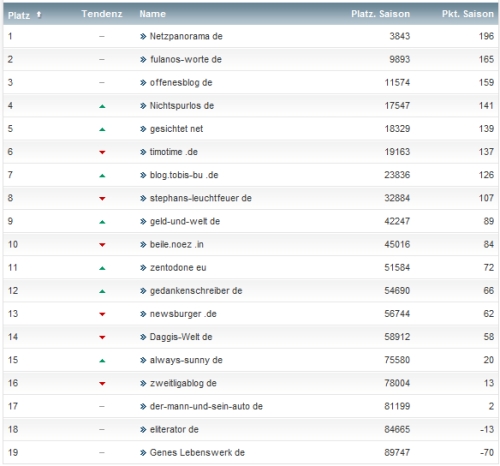Open the always-sunny de link

click(186, 360)
